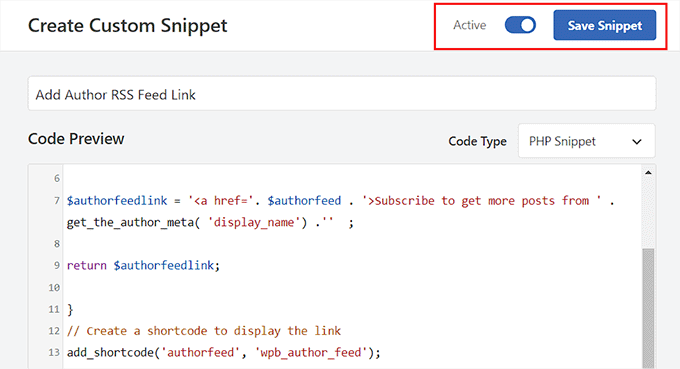Click the code line starting with 'return $authorfeedlink;'
Image resolution: width=680 pixels, height=369 pixels.
(x=143, y=265)
